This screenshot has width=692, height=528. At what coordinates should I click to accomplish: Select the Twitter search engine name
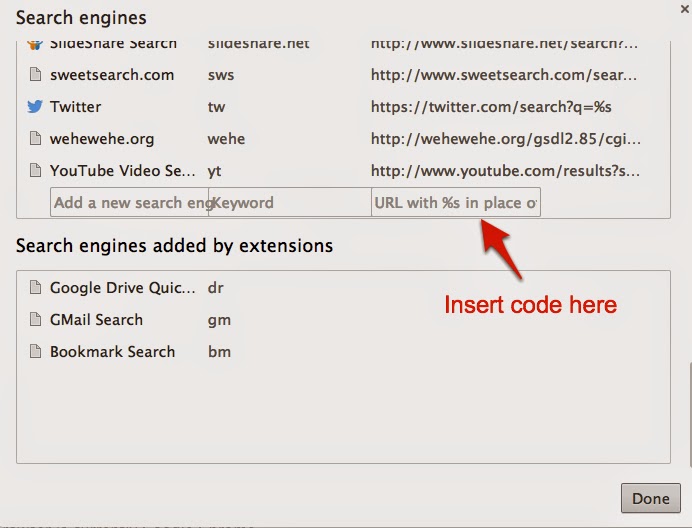tap(75, 107)
